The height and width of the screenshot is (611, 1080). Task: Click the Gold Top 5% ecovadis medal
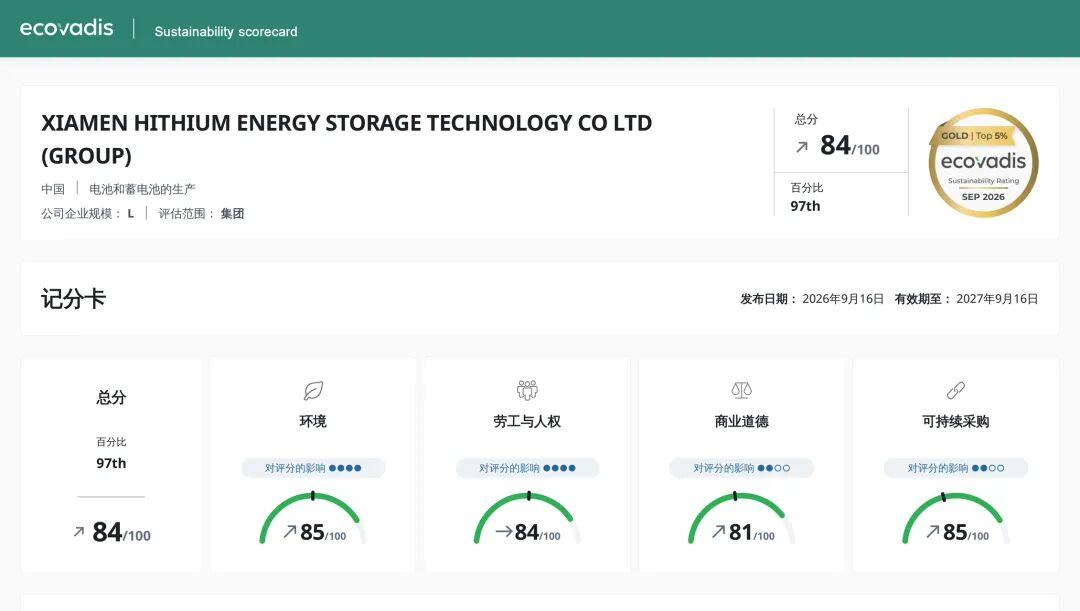pos(984,163)
